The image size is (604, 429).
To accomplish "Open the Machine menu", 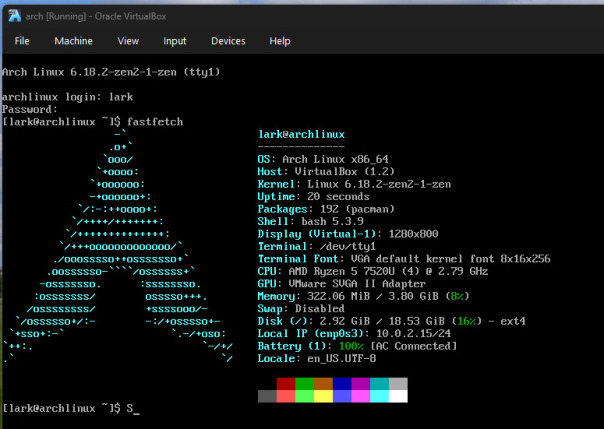I will [73, 41].
